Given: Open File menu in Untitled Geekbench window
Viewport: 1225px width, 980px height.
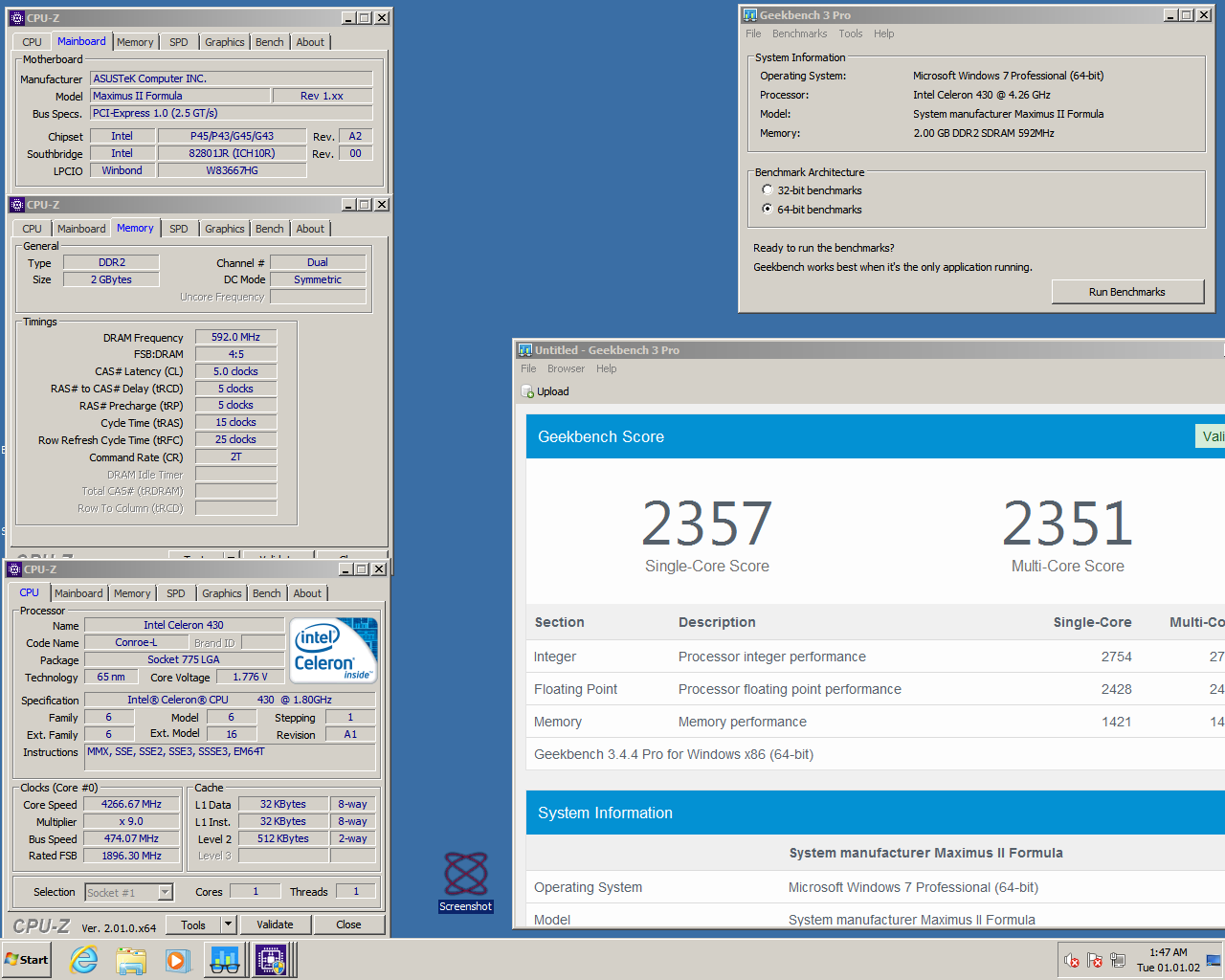Looking at the screenshot, I should (x=528, y=368).
